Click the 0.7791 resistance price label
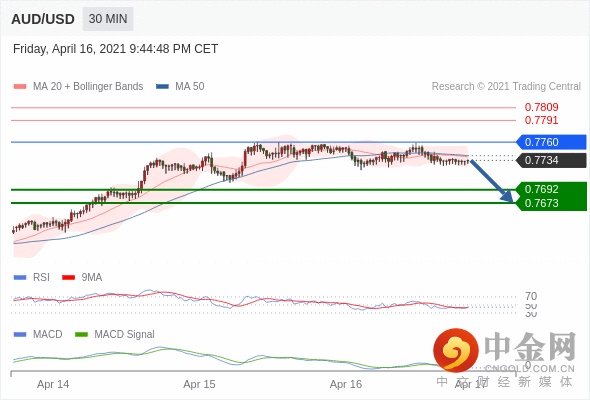590x400 pixels. [541, 120]
